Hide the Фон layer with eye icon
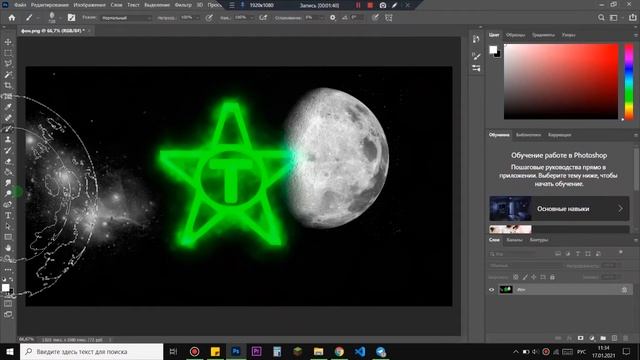Viewport: 640px width, 360px height. pos(491,290)
